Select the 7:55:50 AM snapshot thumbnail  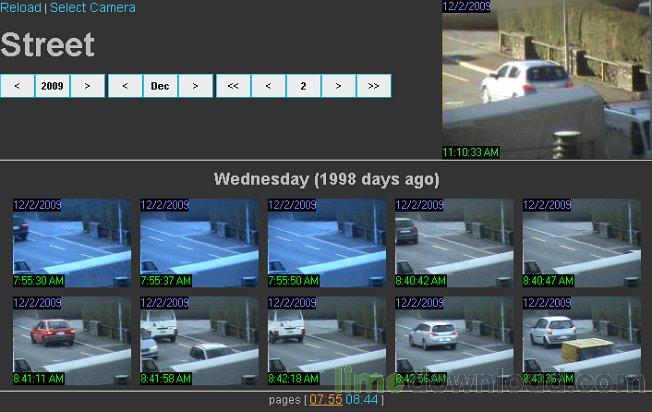(x=327, y=243)
